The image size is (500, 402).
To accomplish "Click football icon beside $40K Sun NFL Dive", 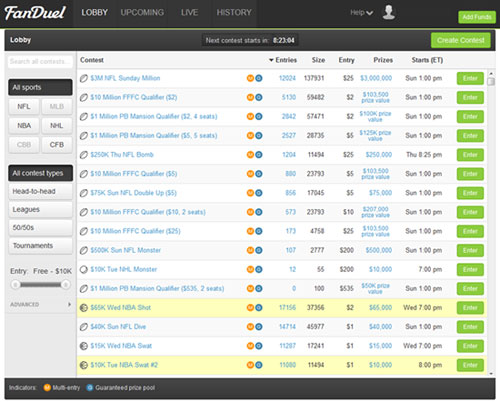I will pos(84,327).
